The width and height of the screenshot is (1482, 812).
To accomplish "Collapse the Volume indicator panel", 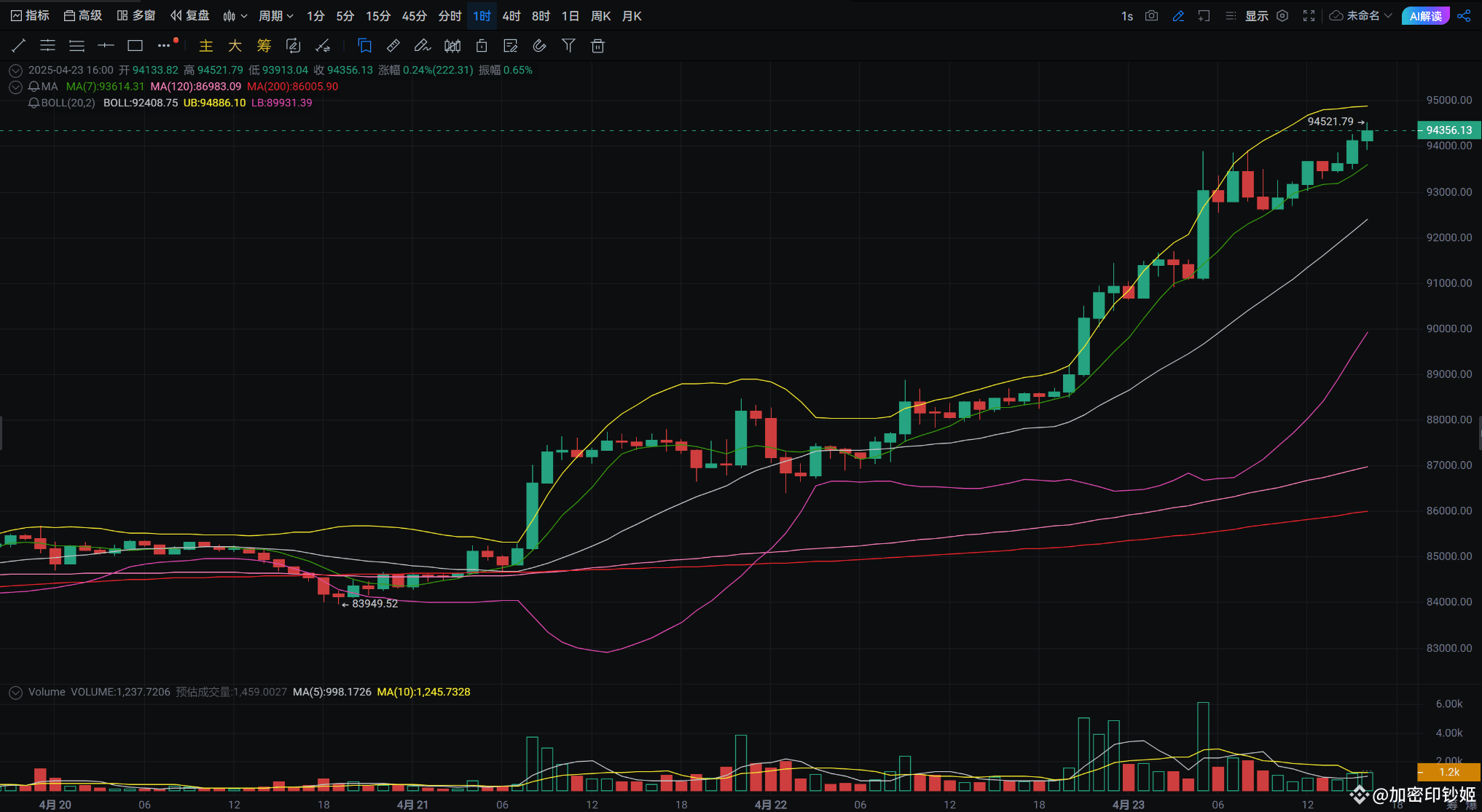I will click(x=15, y=692).
